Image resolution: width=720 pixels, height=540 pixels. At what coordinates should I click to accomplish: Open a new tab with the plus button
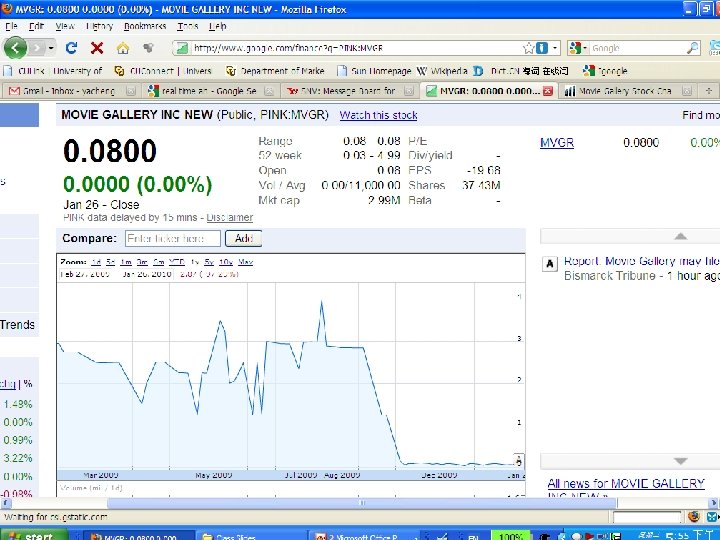[709, 91]
